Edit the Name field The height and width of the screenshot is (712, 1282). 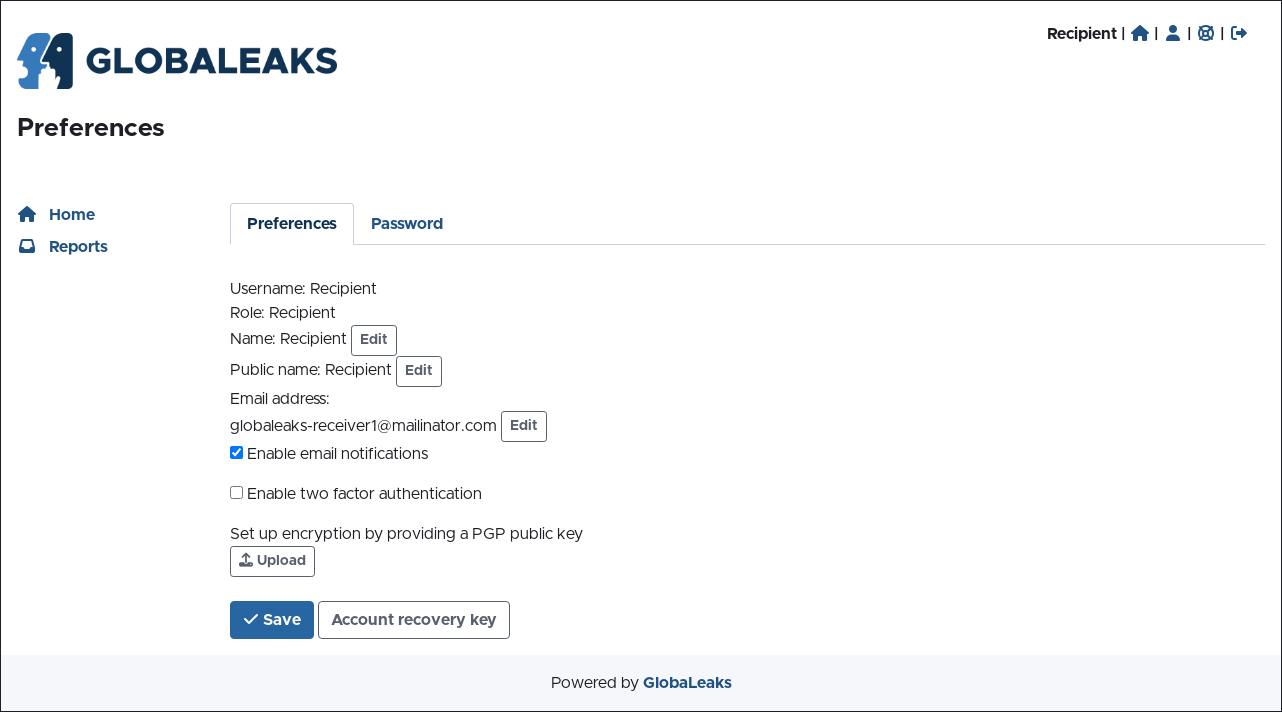373,340
